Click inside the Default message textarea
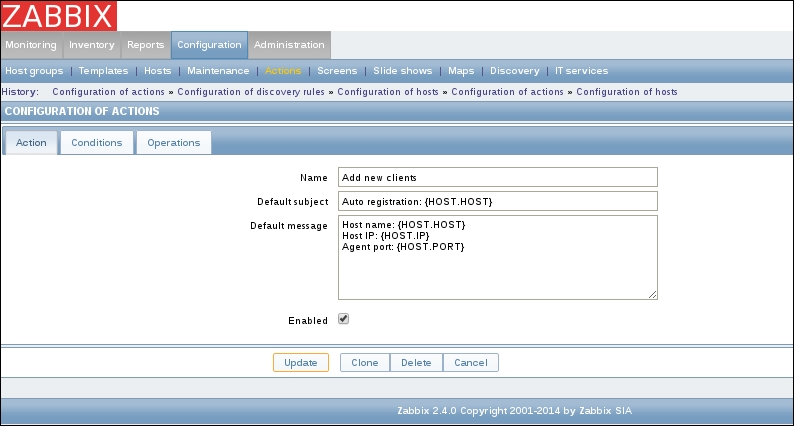The image size is (794, 426). (x=497, y=257)
